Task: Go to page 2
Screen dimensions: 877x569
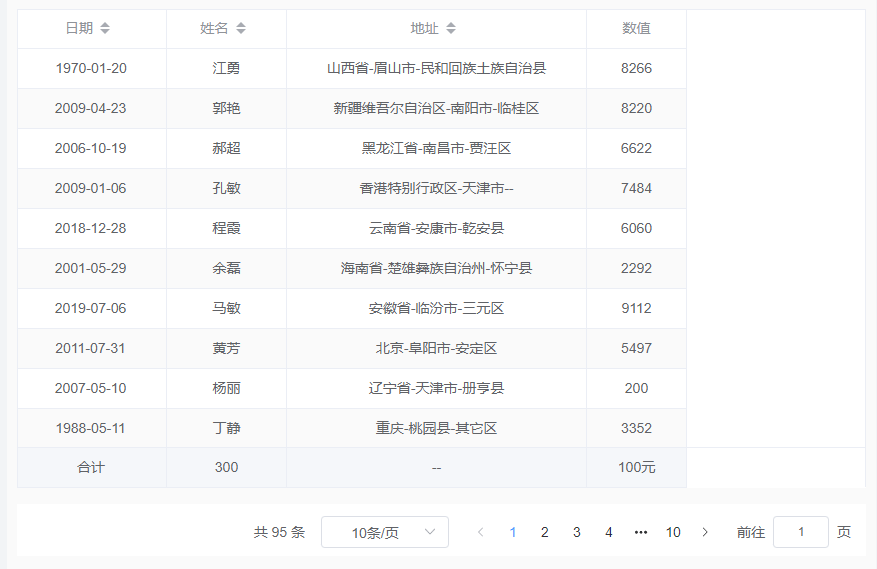Action: (544, 532)
